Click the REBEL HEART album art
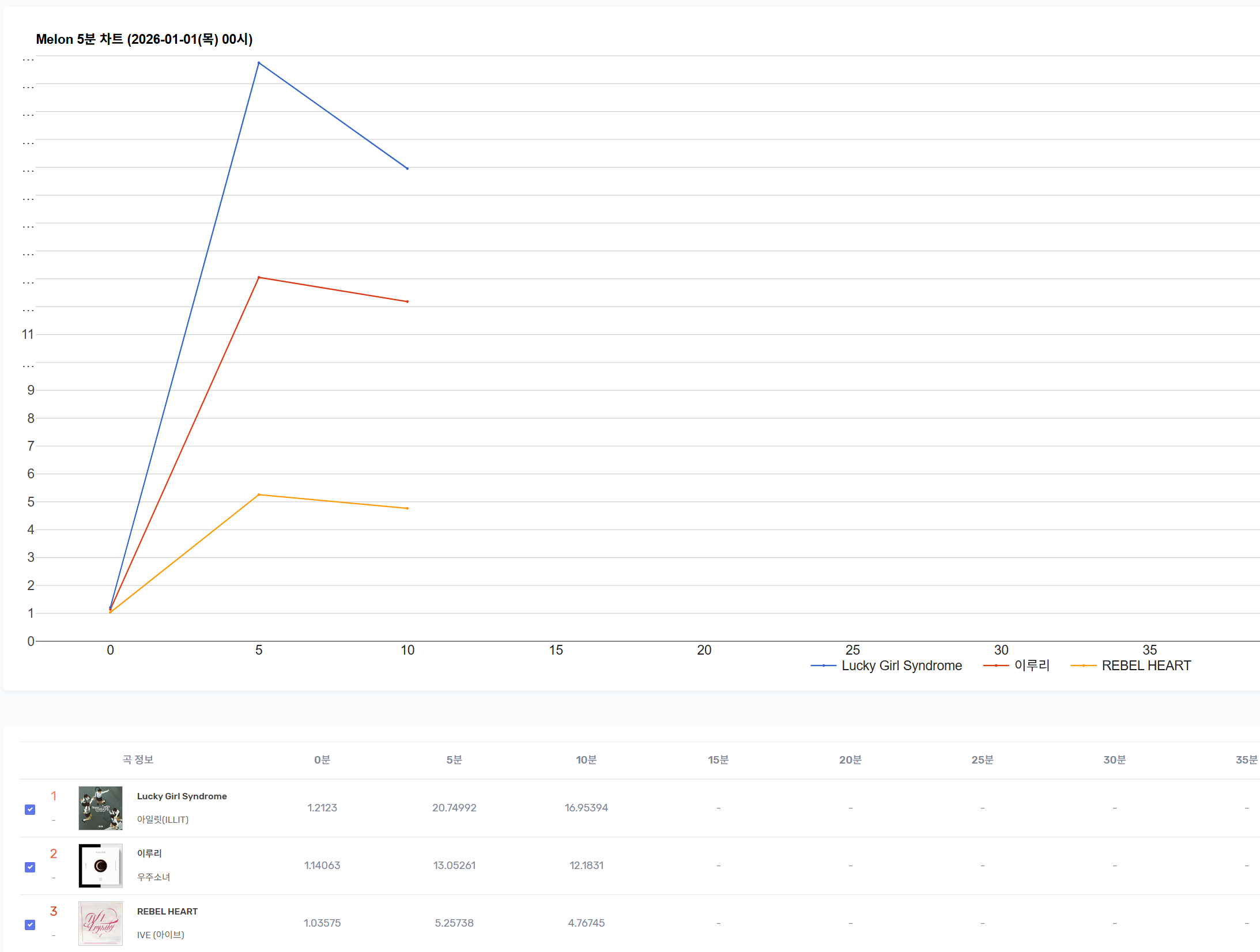The width and height of the screenshot is (1260, 952). point(100,923)
